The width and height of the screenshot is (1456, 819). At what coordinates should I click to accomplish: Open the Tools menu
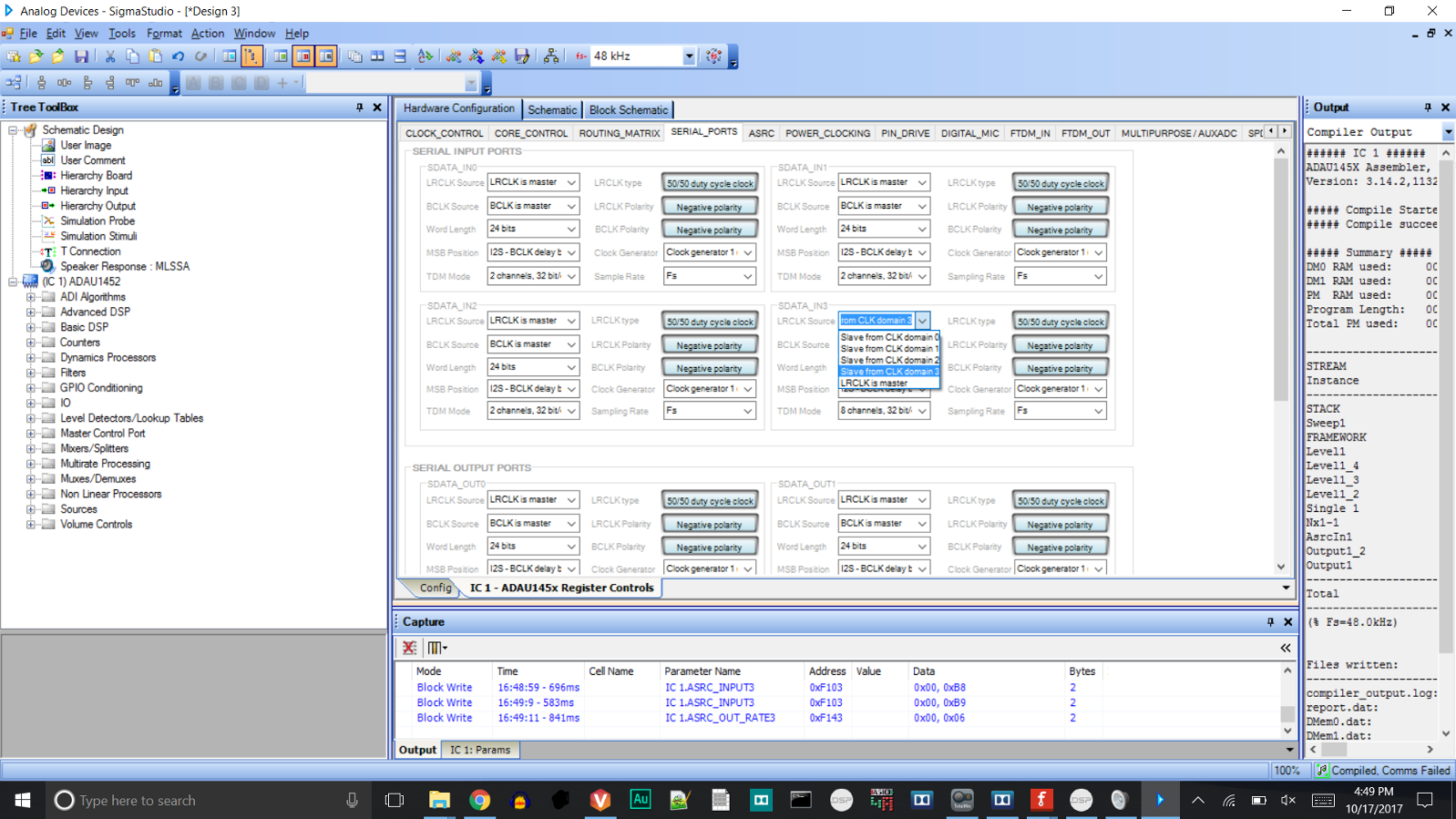click(x=121, y=34)
